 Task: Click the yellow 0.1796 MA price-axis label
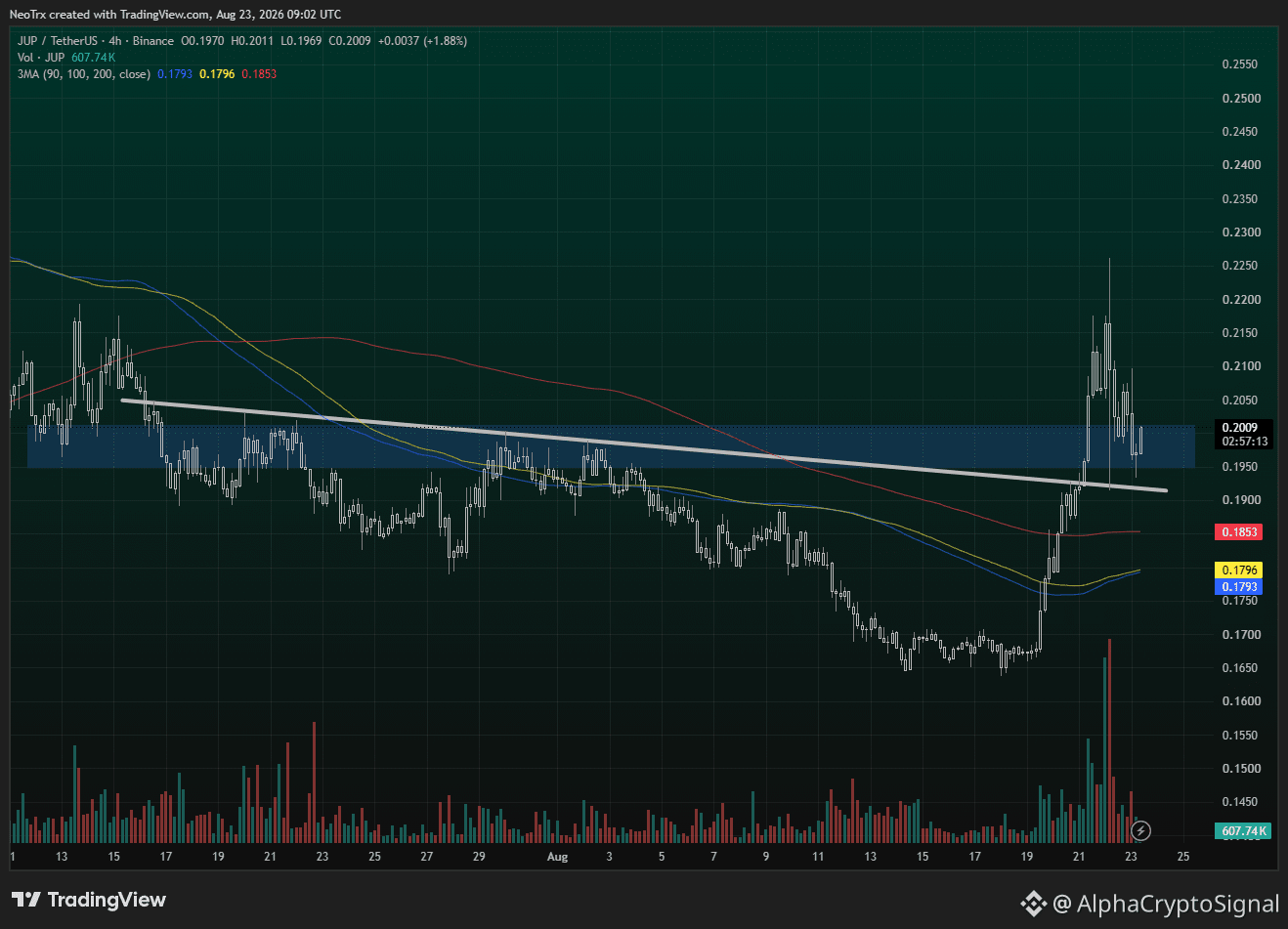point(1238,570)
